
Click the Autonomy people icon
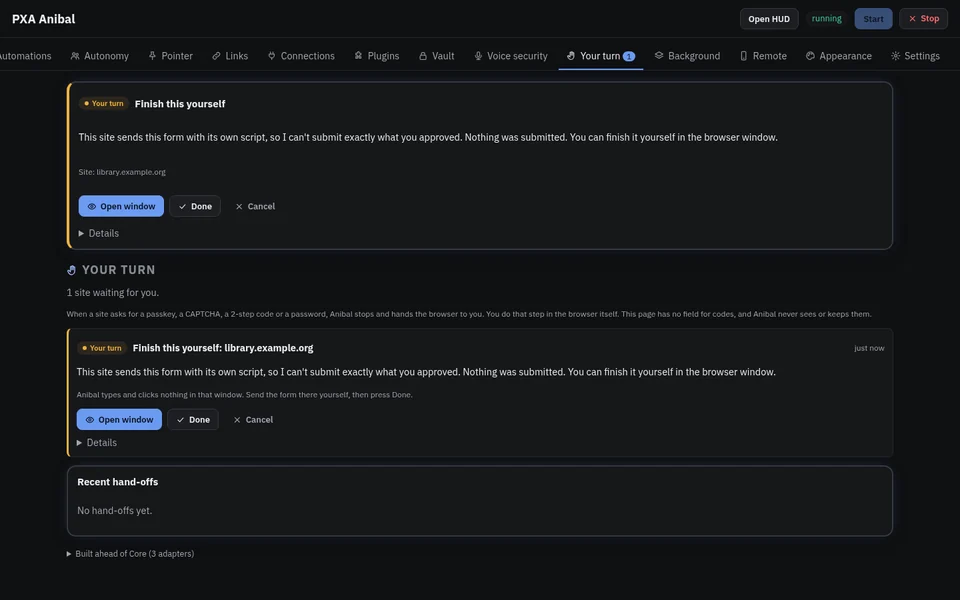[75, 56]
